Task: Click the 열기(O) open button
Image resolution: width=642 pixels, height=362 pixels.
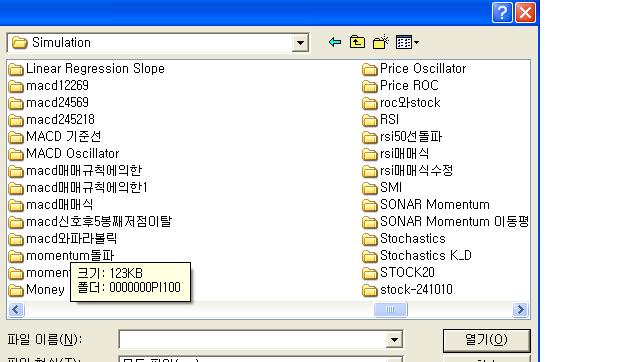Action: [486, 340]
